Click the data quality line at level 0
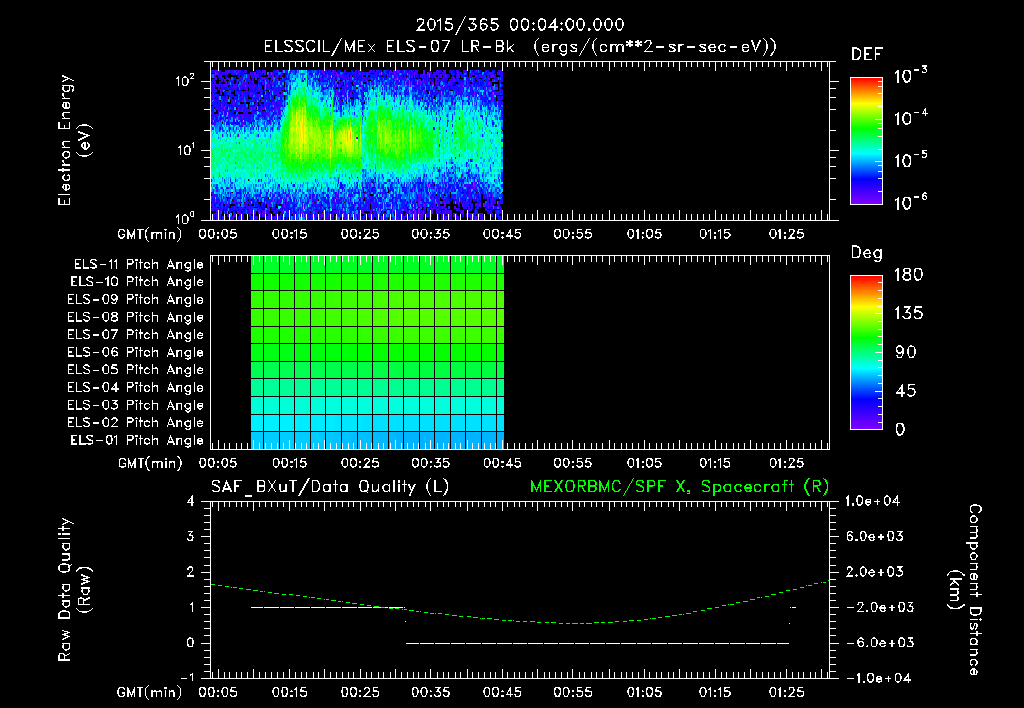Image resolution: width=1024 pixels, height=708 pixels. tap(598, 643)
